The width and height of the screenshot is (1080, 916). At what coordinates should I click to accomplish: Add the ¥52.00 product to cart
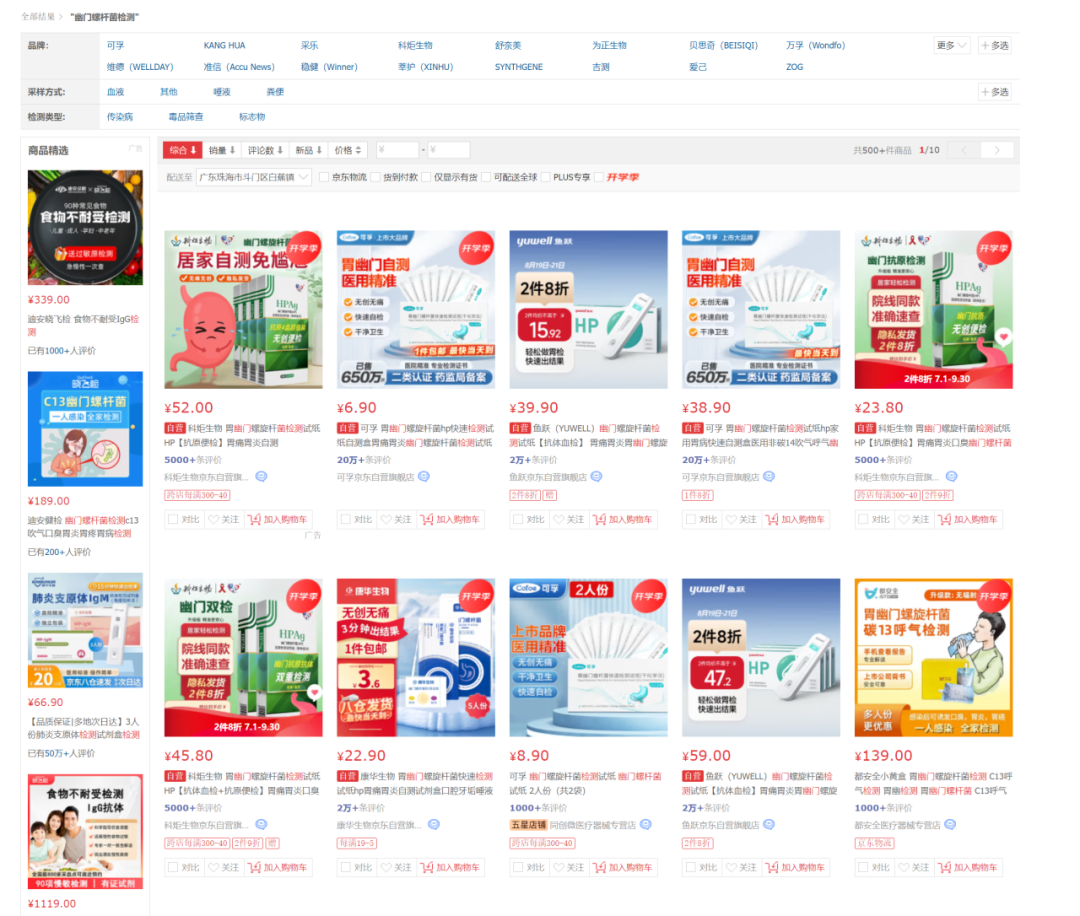click(279, 520)
